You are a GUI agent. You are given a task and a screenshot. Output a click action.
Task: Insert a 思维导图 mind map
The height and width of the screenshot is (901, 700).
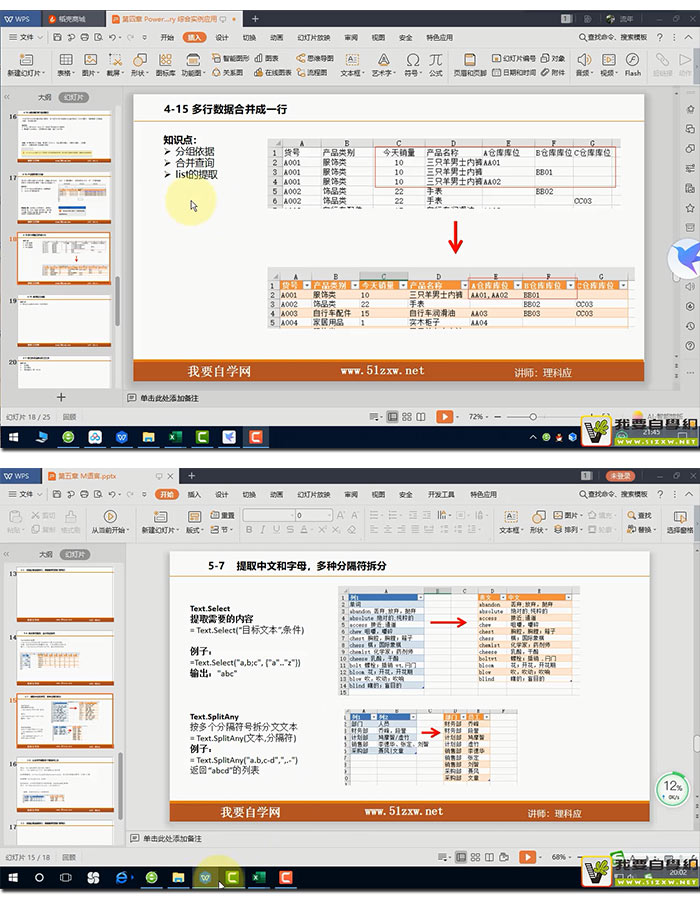315,58
